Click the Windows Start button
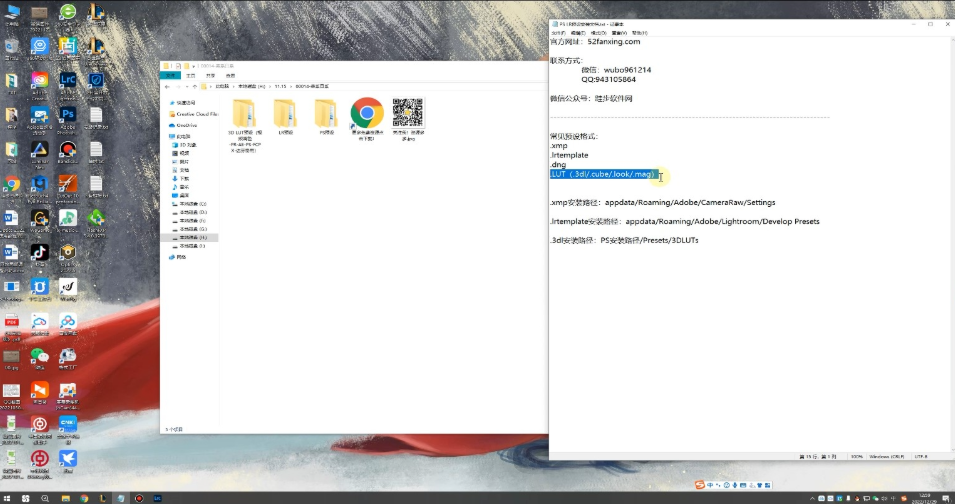Screen dimensions: 955x504 click(8, 497)
